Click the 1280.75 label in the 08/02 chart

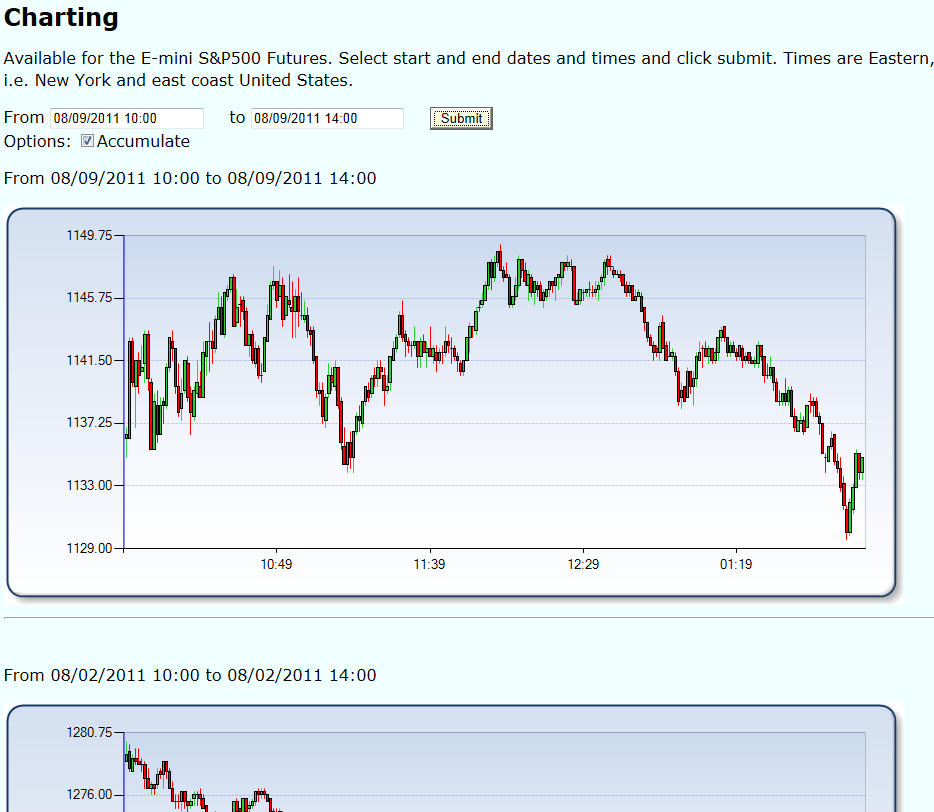tap(89, 732)
